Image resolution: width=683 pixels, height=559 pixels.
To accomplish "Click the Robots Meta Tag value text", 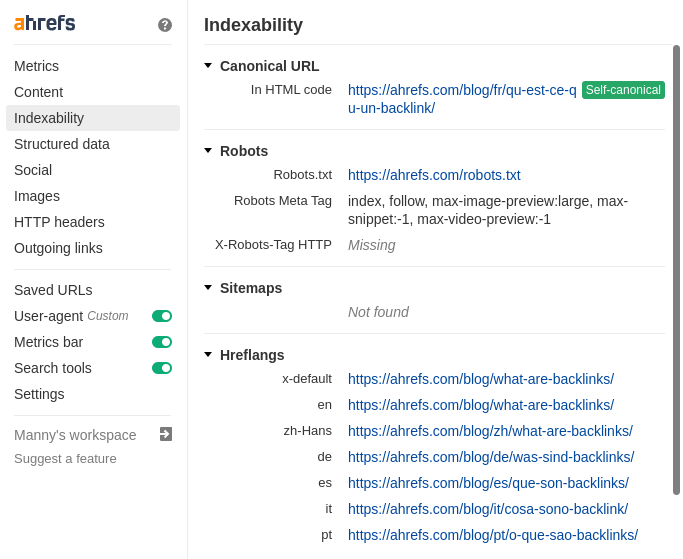I will (x=488, y=210).
